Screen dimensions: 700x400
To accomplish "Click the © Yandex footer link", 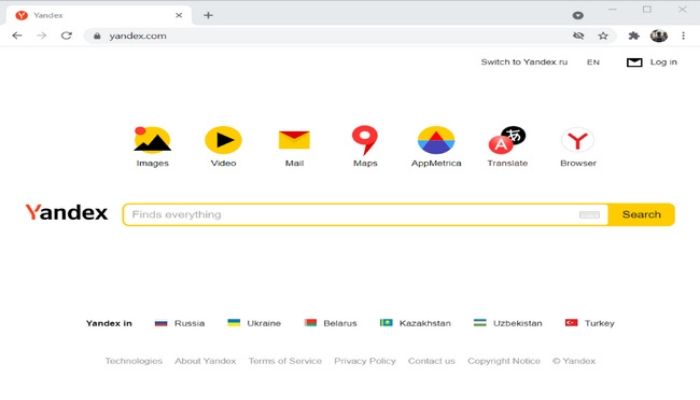I will (x=574, y=361).
